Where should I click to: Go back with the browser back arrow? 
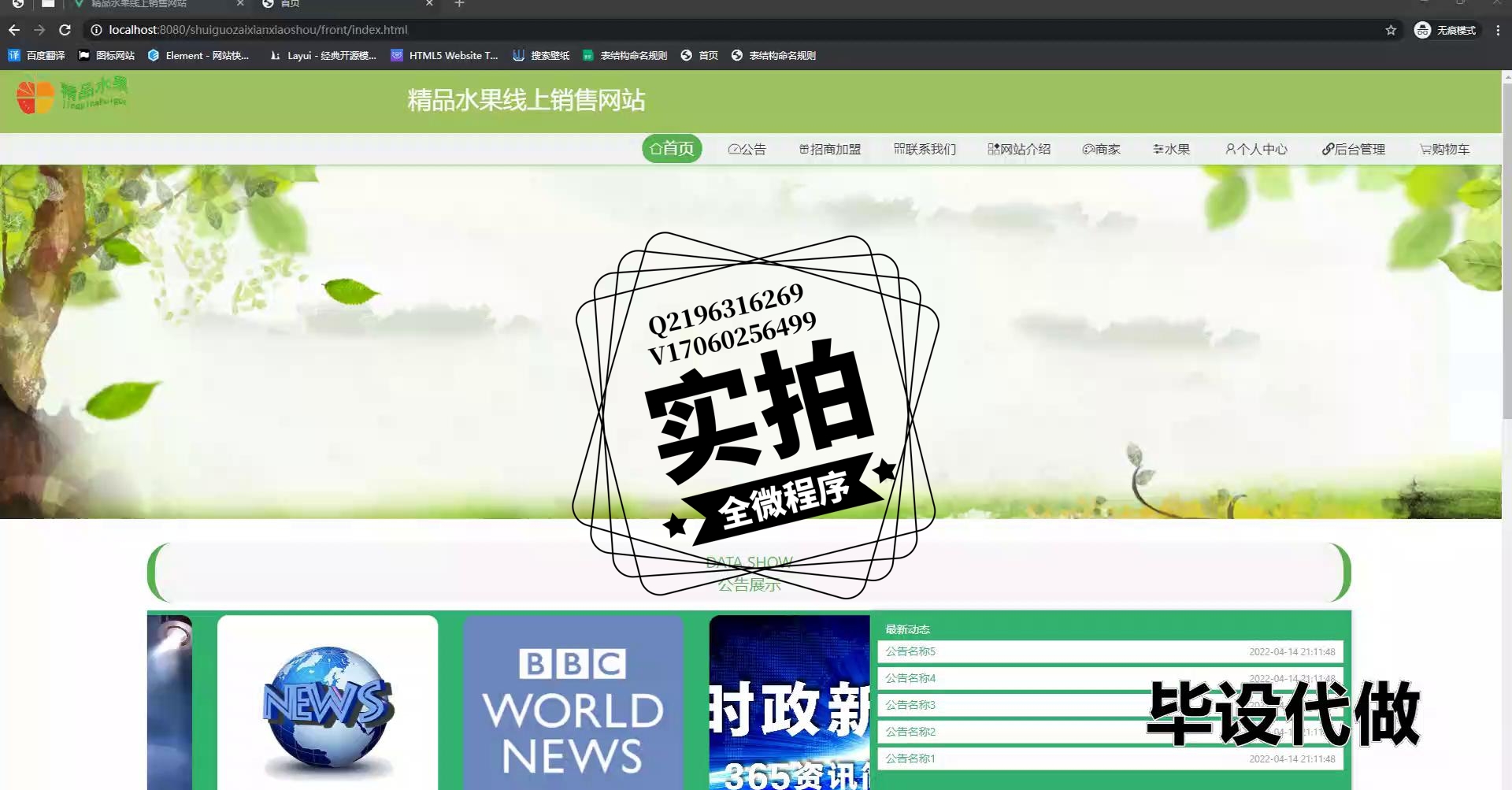coord(14,30)
